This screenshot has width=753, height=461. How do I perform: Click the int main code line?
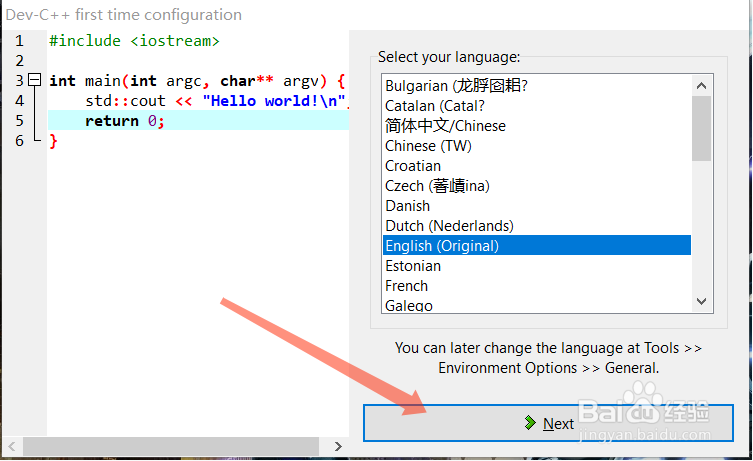pos(198,81)
